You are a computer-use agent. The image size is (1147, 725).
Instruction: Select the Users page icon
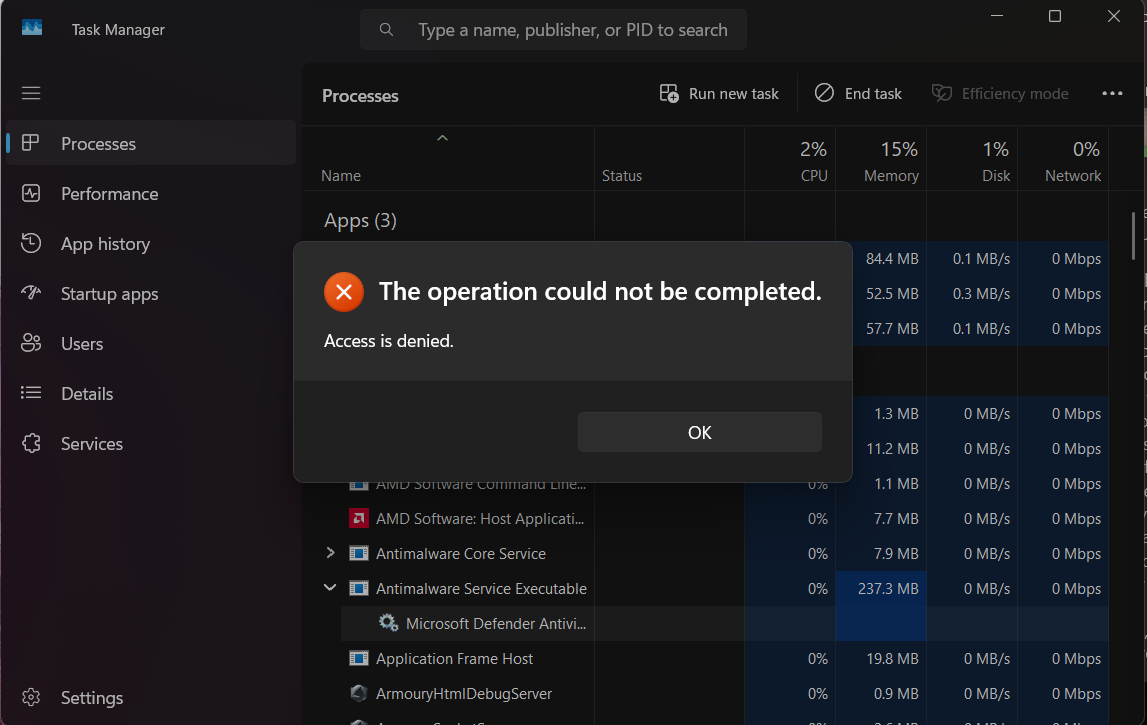pyautogui.click(x=31, y=344)
